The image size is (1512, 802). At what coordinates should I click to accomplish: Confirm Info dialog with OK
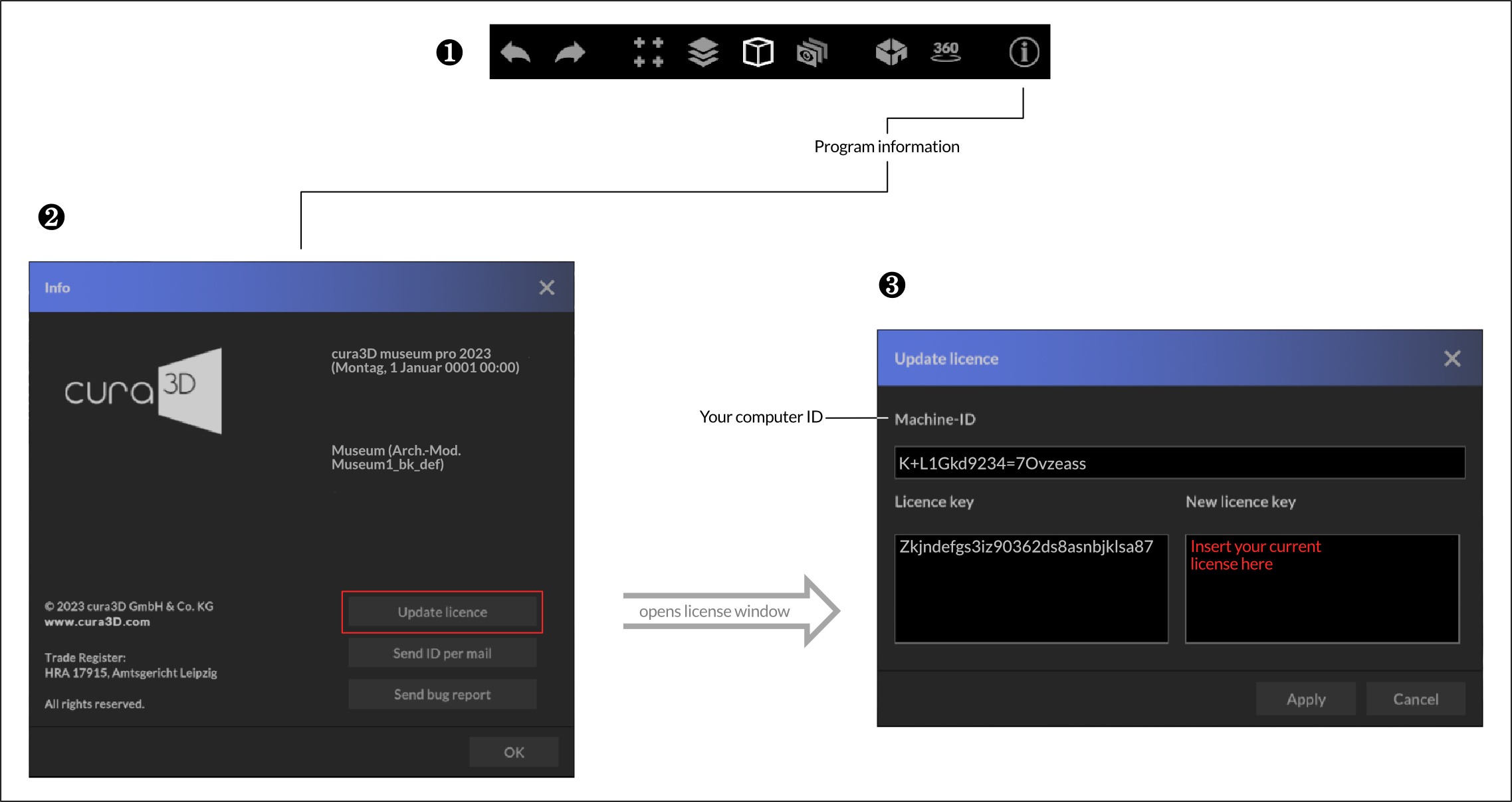pyautogui.click(x=514, y=752)
